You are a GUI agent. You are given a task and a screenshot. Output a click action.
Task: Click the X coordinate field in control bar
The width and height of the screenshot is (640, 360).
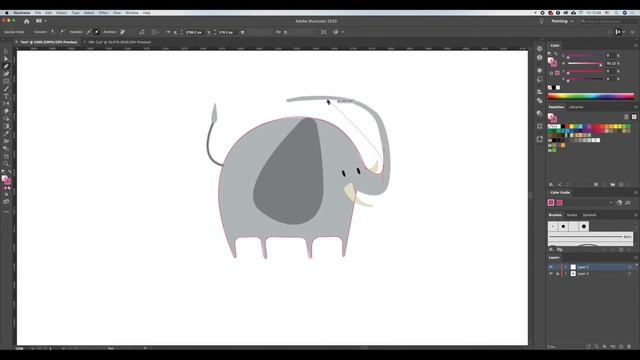click(194, 32)
